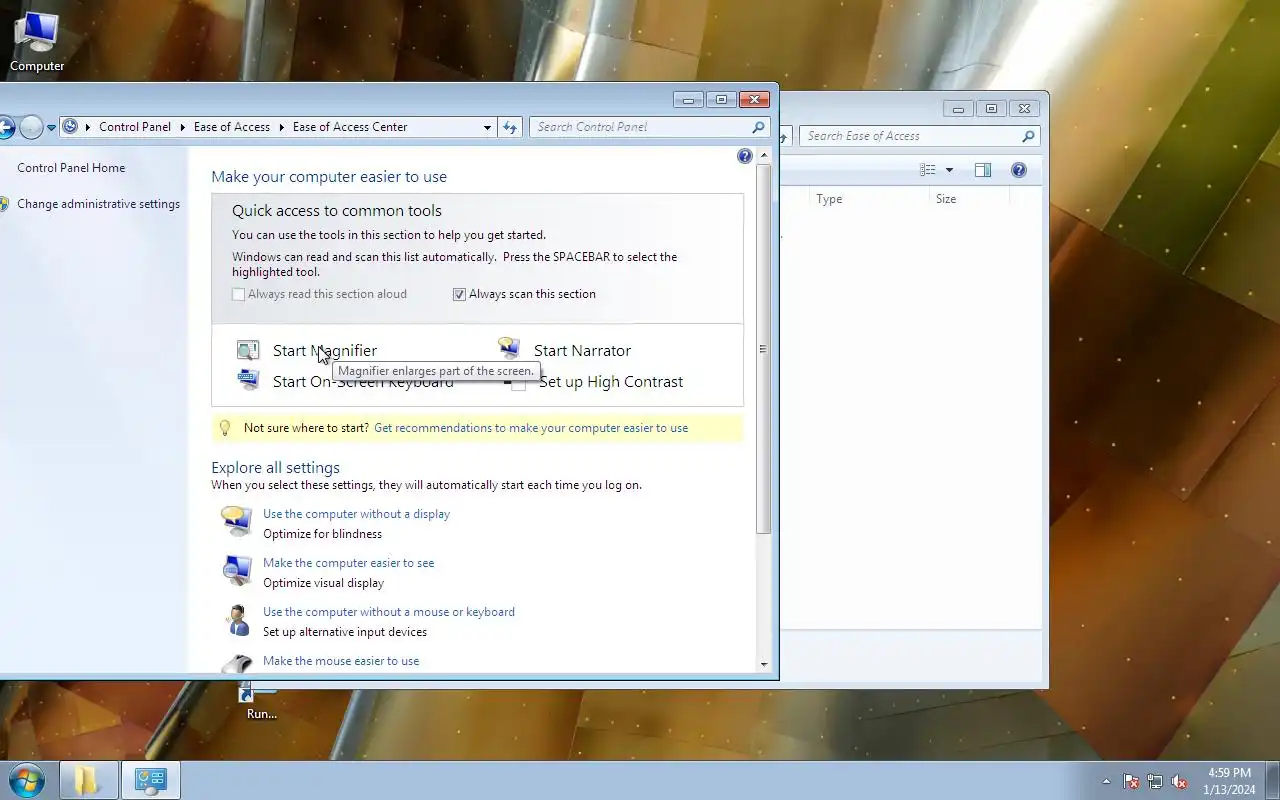Click Ease of Access Center breadcrumb
Image resolution: width=1280 pixels, height=800 pixels.
pyautogui.click(x=350, y=127)
